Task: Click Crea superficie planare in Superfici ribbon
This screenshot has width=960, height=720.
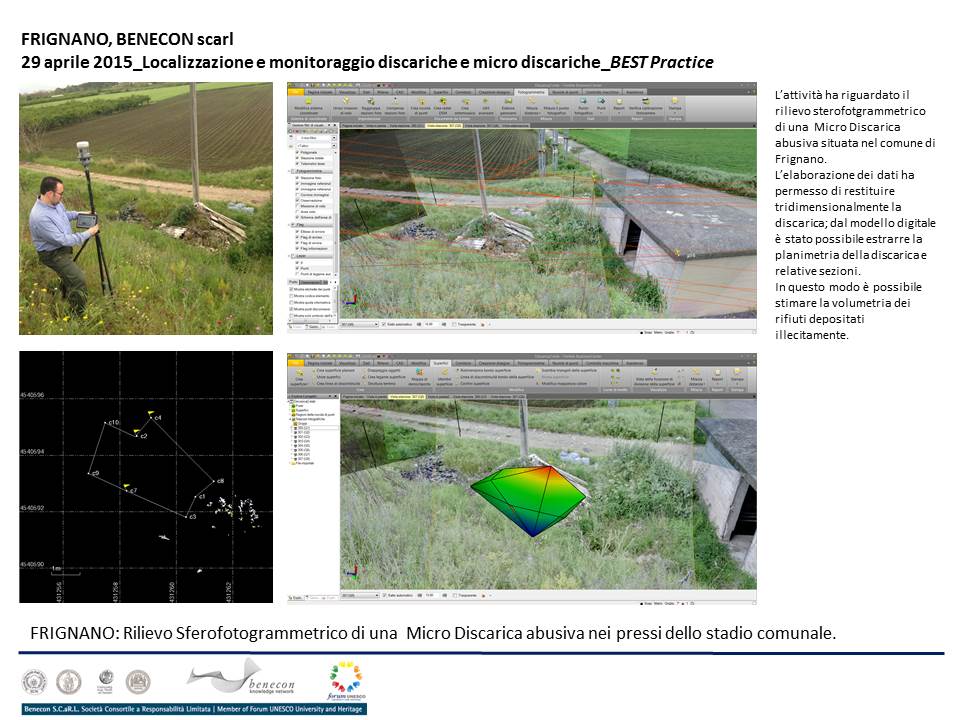Action: (x=335, y=371)
